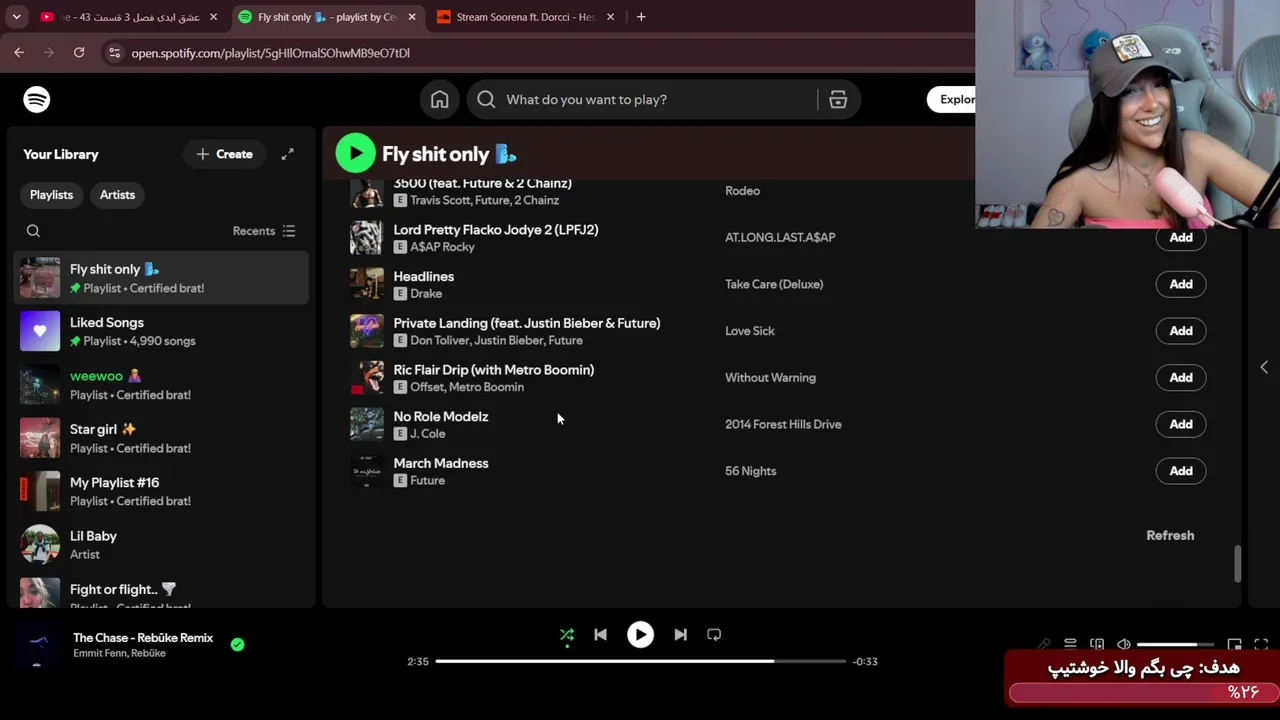Switch to the Stream Soorena SoundCloud tab
The image size is (1280, 720).
click(526, 17)
